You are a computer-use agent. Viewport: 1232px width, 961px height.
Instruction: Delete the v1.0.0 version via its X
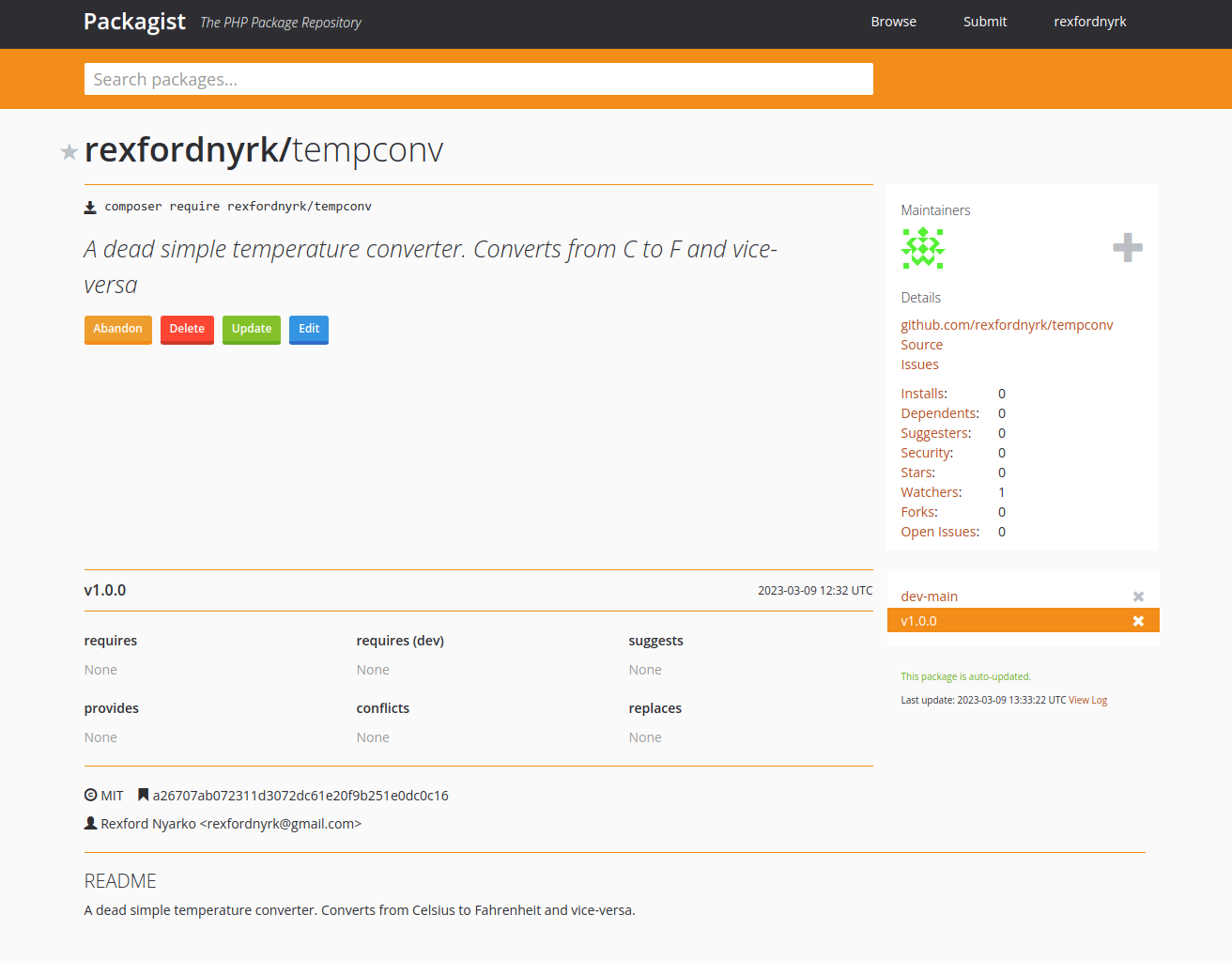1138,621
